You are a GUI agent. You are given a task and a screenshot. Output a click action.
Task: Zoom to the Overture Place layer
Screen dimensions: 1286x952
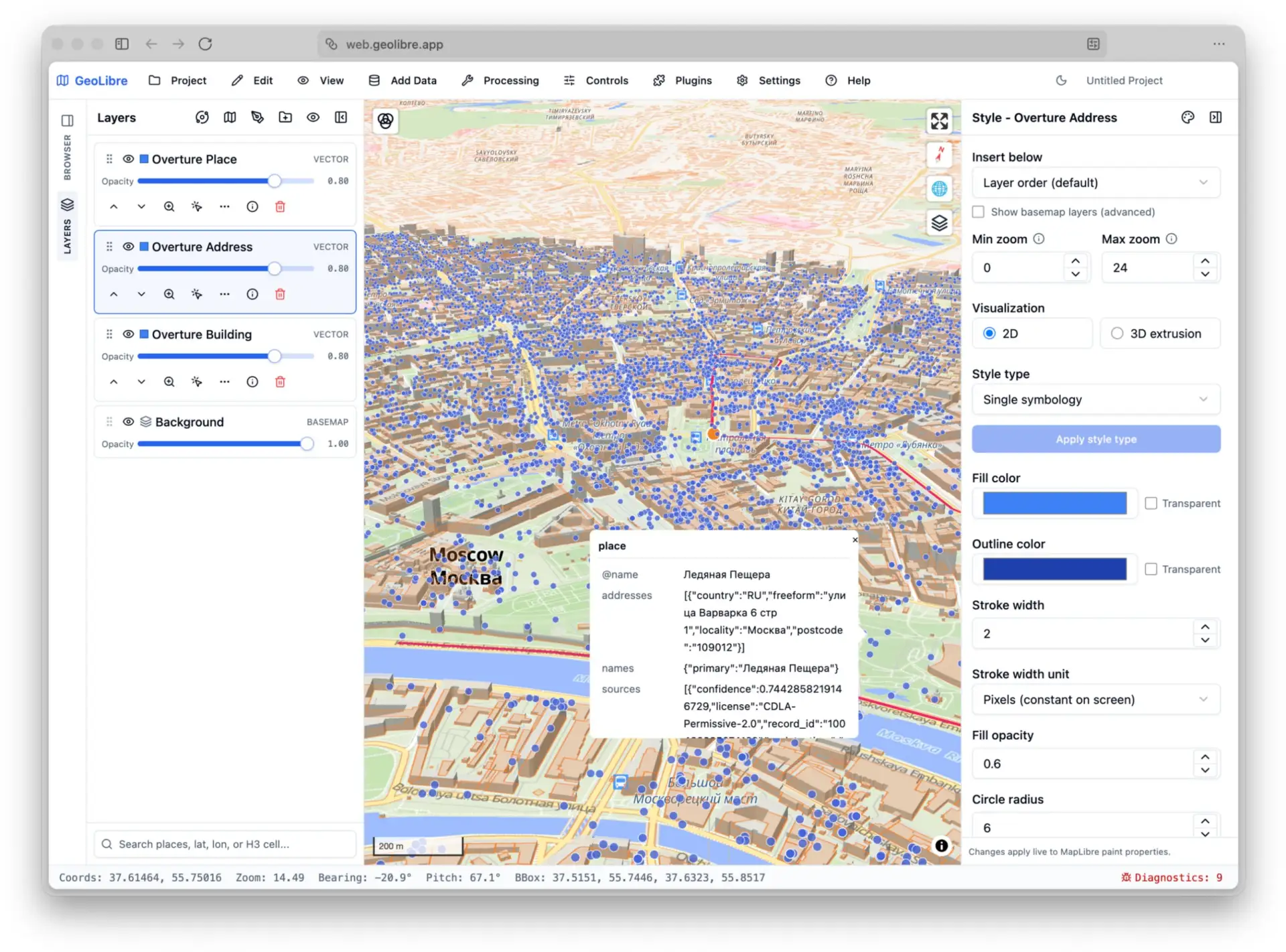pyautogui.click(x=169, y=207)
